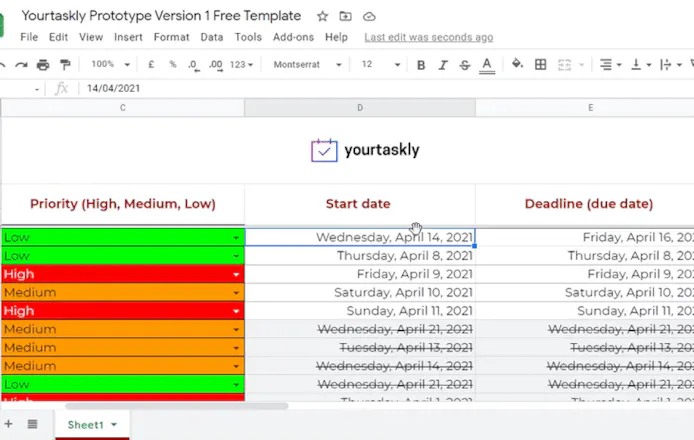
Task: Open priority dropdown in April 14 row
Action: click(236, 238)
